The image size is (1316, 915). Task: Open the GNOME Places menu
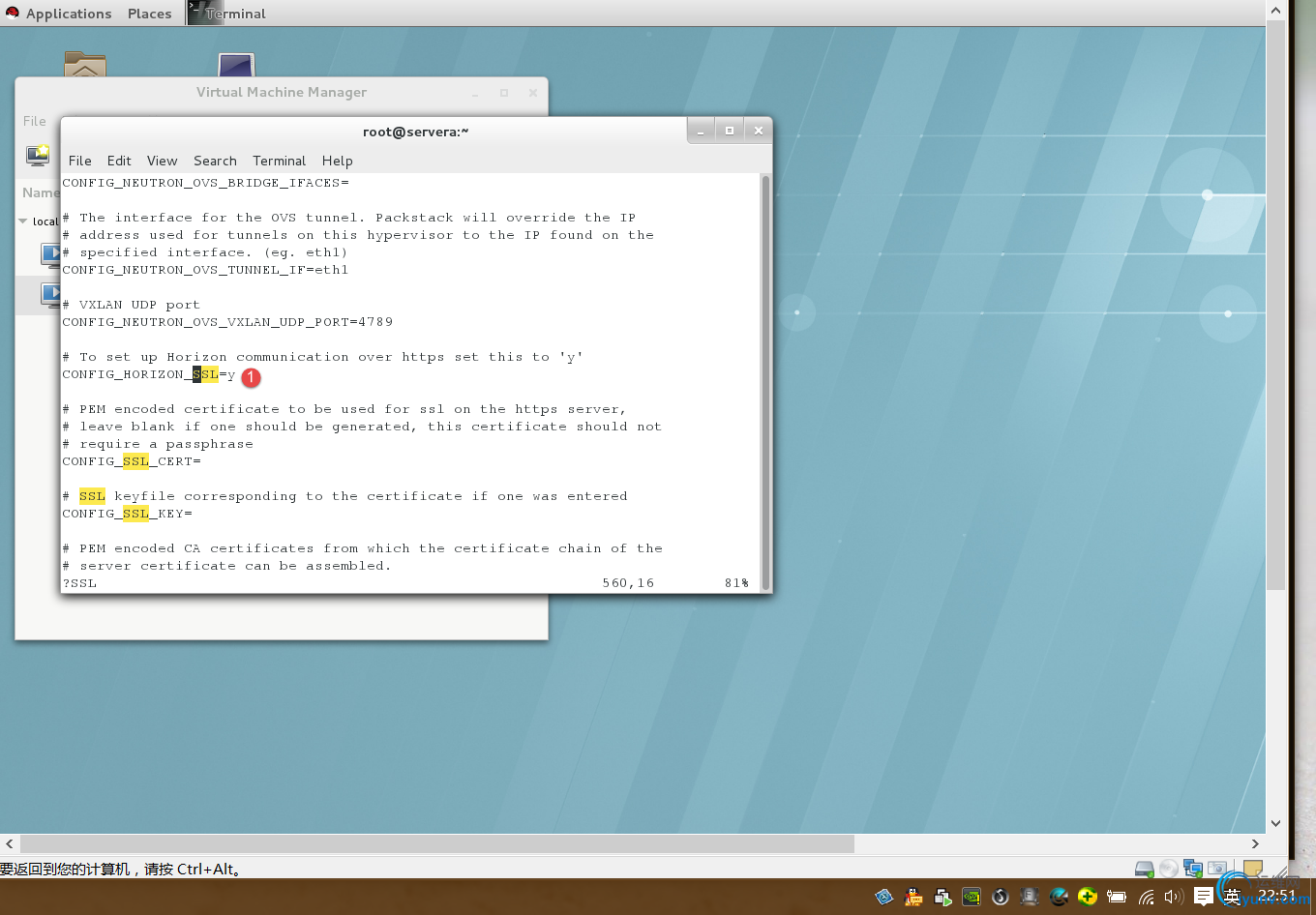coord(149,14)
